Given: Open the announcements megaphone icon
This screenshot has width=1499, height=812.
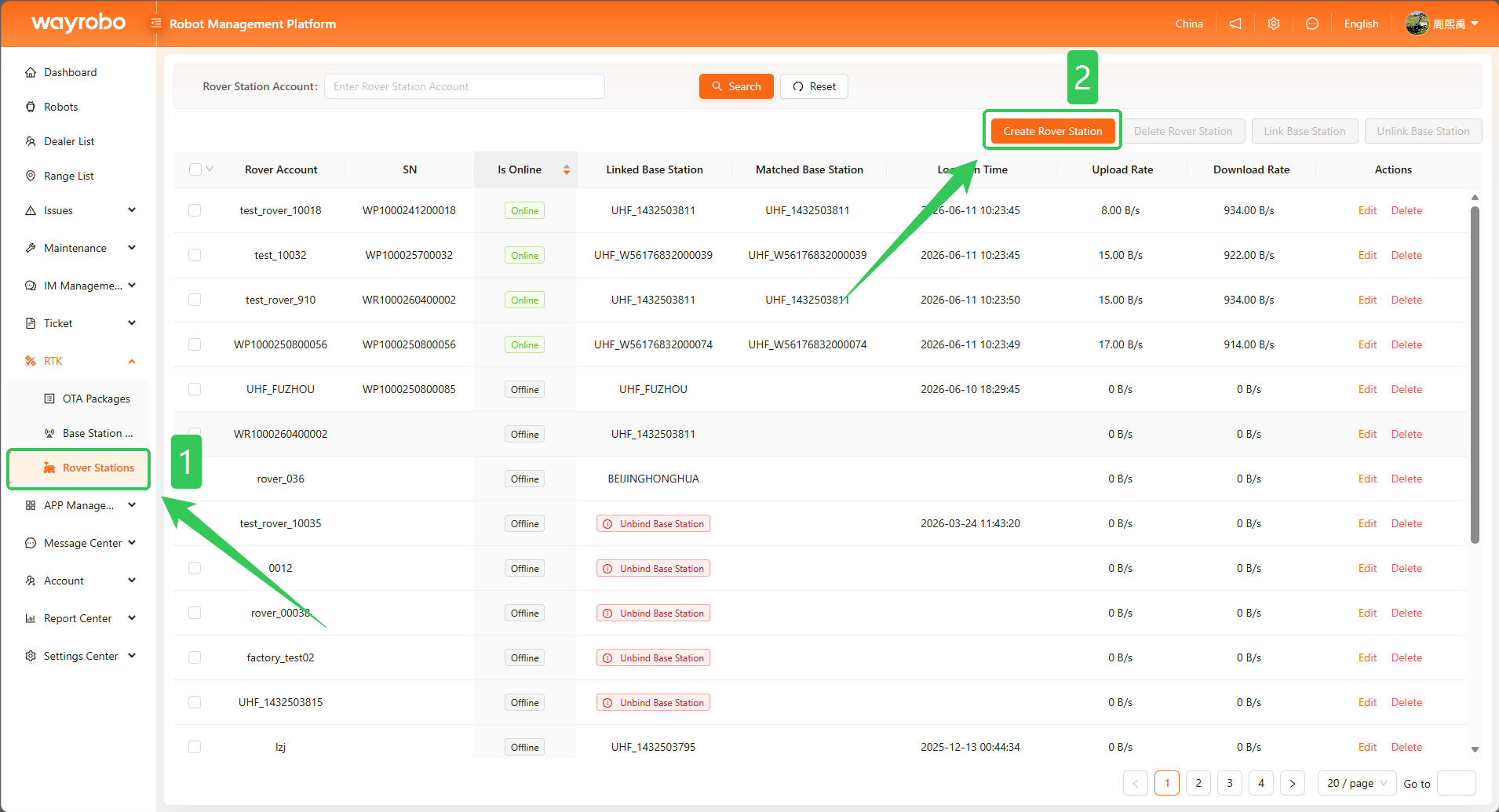Looking at the screenshot, I should 1235,24.
